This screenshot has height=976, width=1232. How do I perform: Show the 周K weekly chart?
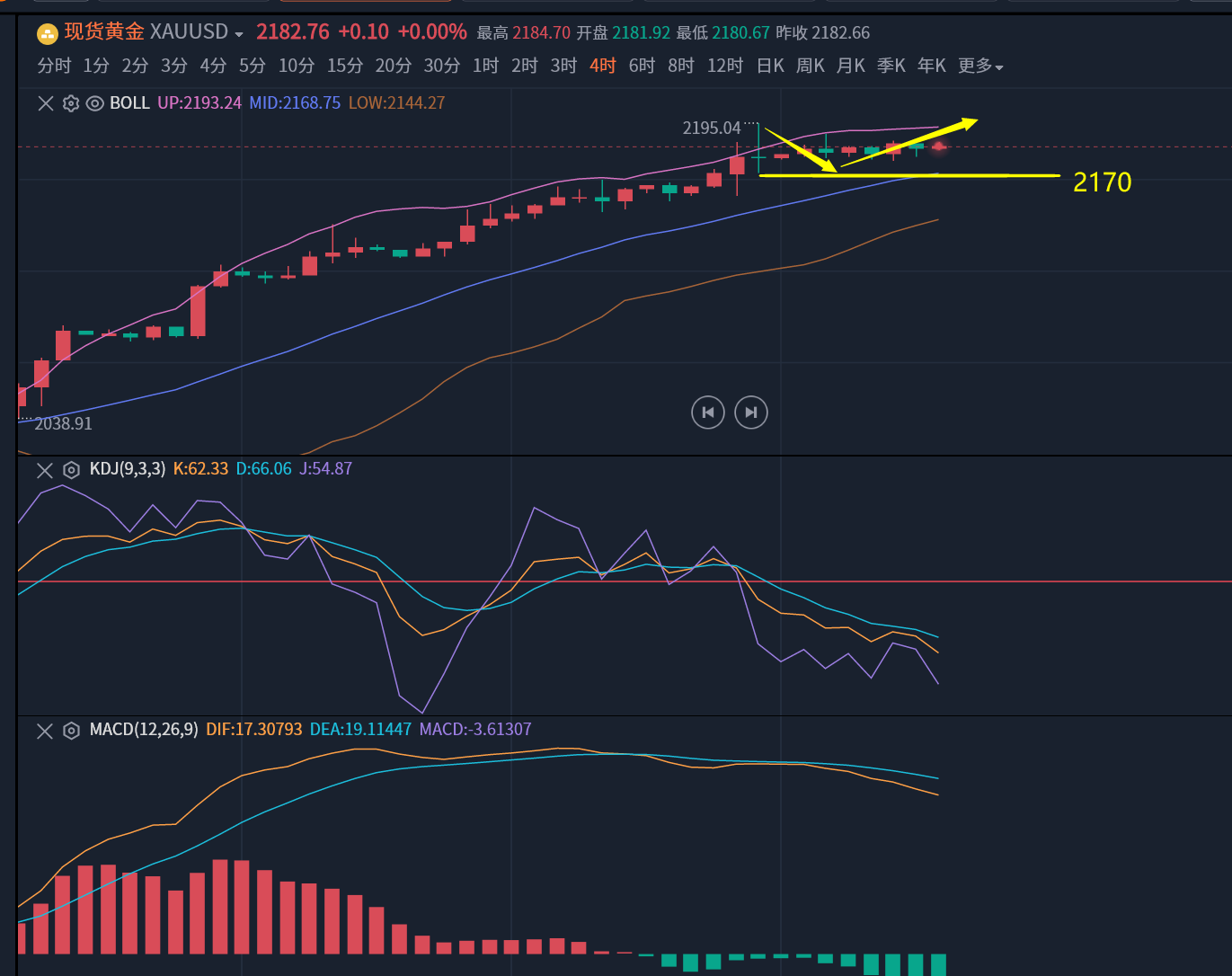click(811, 66)
